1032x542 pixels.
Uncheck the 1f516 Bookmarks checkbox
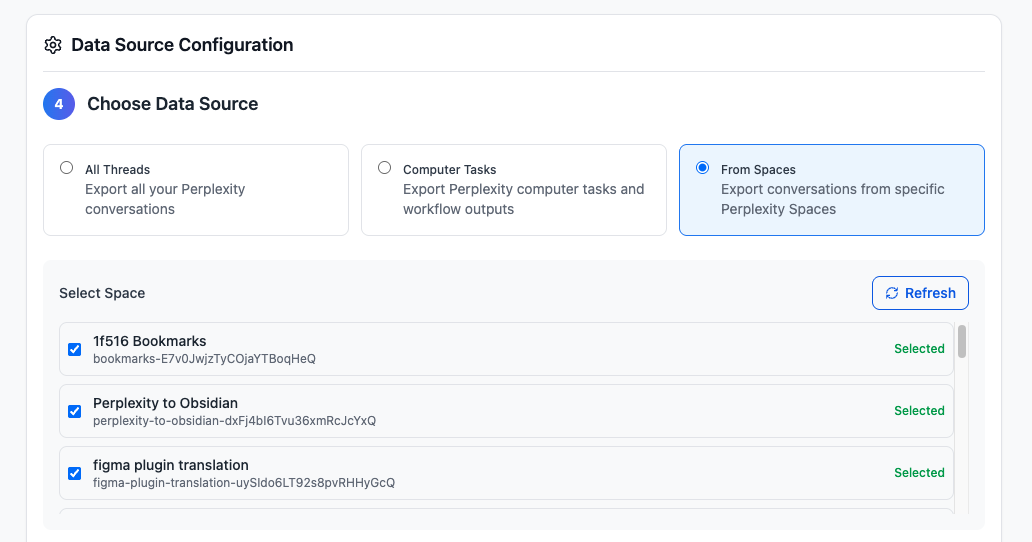point(74,349)
